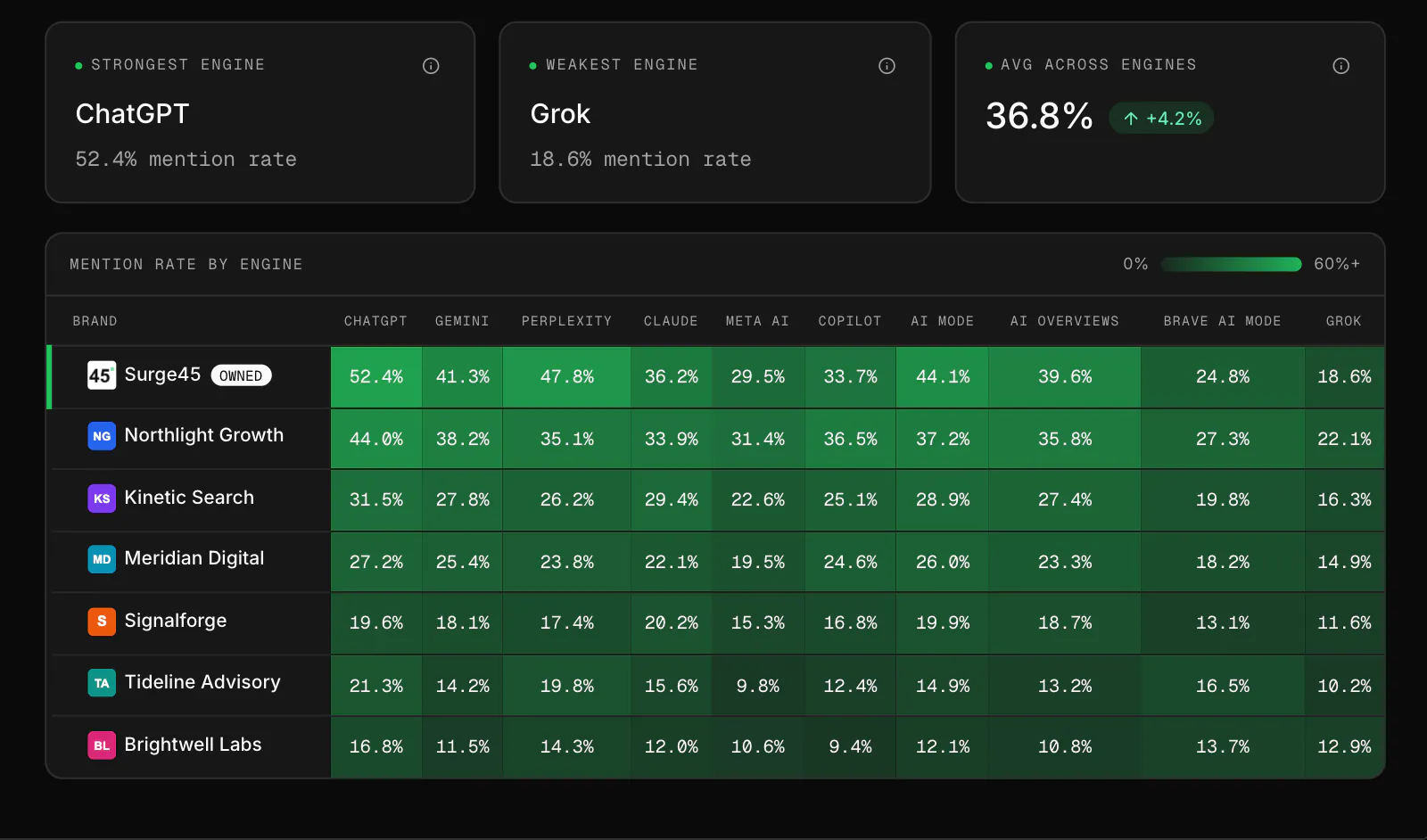Image resolution: width=1427 pixels, height=840 pixels.
Task: Click the 26.0% Meridian Digital AI Mode cell
Action: tap(942, 563)
